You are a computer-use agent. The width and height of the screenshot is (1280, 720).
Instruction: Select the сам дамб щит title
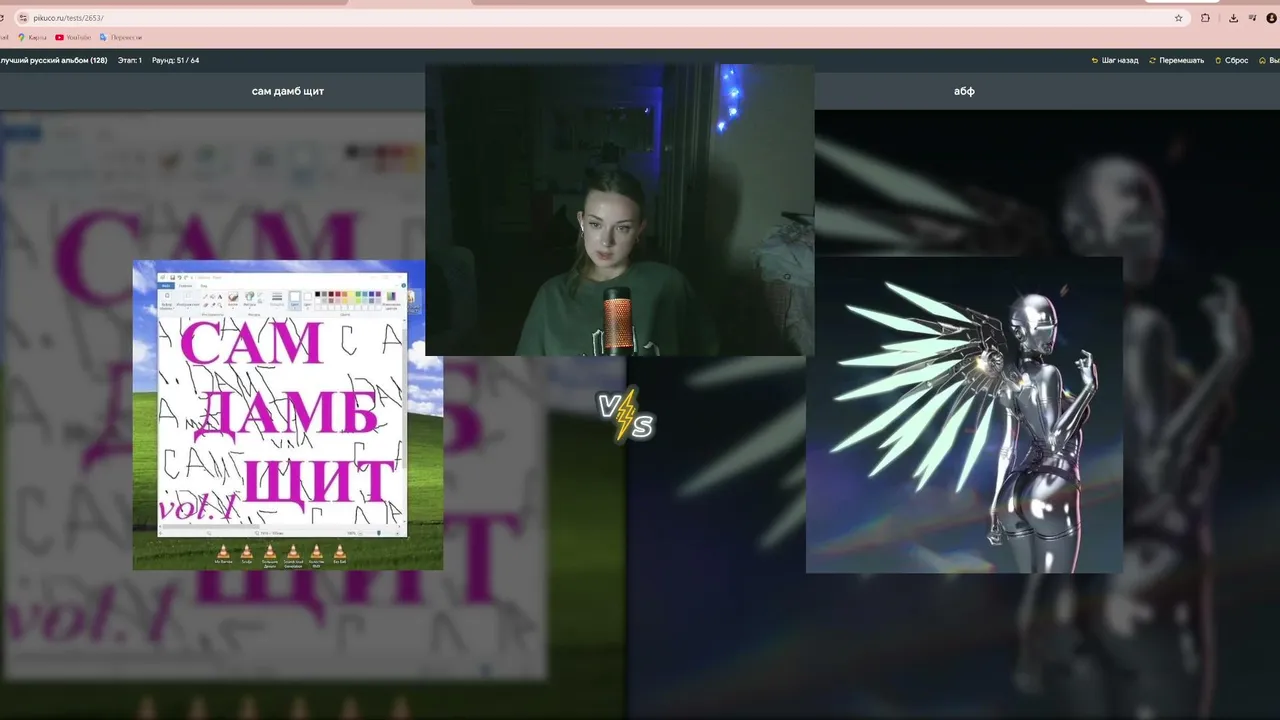[x=288, y=91]
